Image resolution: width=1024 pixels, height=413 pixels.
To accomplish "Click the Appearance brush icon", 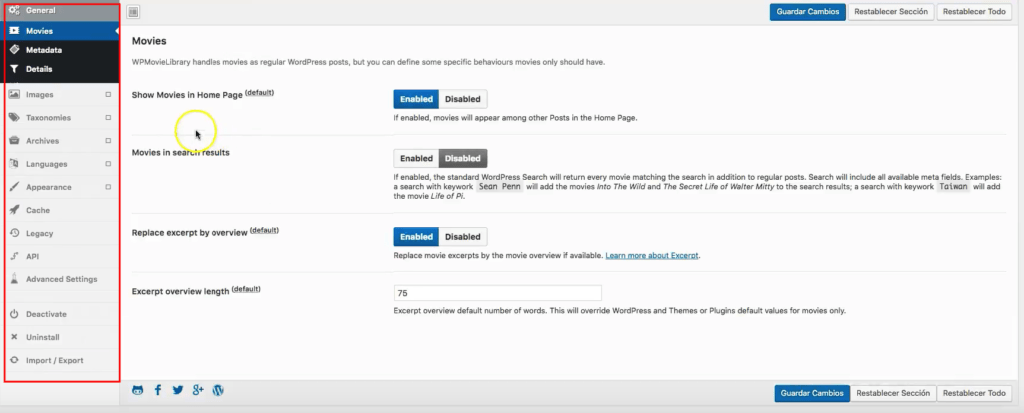I will coord(14,187).
